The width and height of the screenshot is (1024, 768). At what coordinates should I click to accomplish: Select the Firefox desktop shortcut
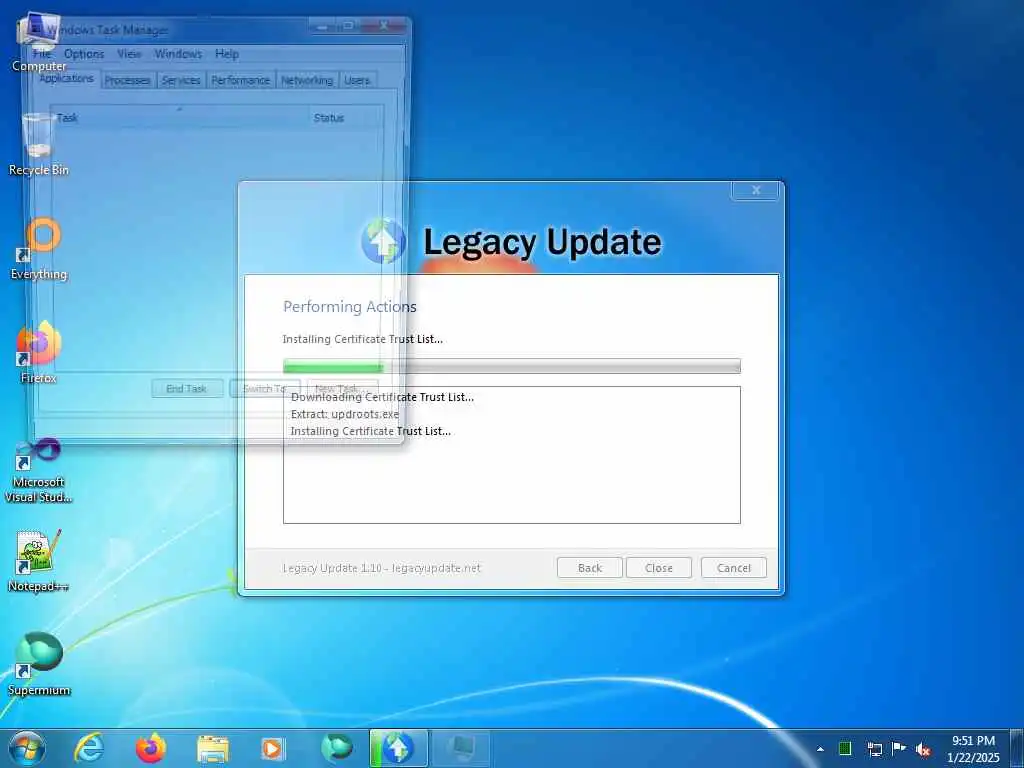pos(39,352)
